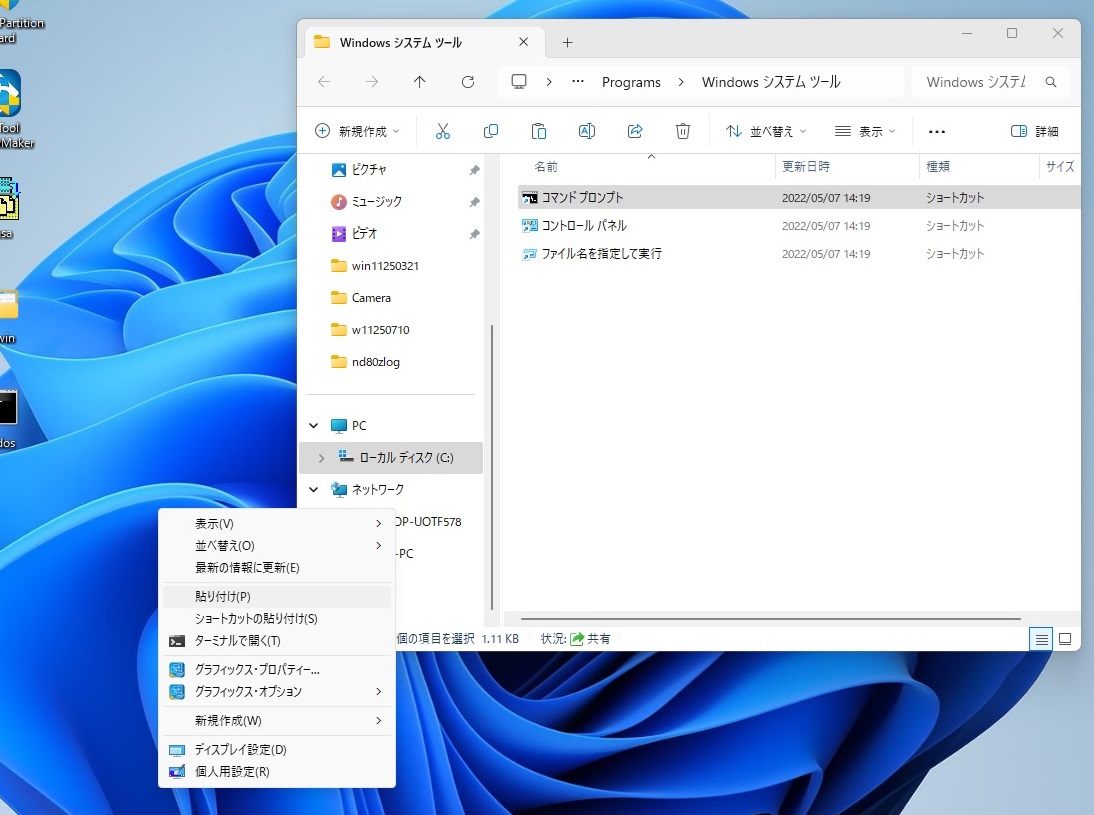The width and height of the screenshot is (1094, 815).
Task: Click the navigation pane vertical scrollbar
Action: pyautogui.click(x=493, y=468)
